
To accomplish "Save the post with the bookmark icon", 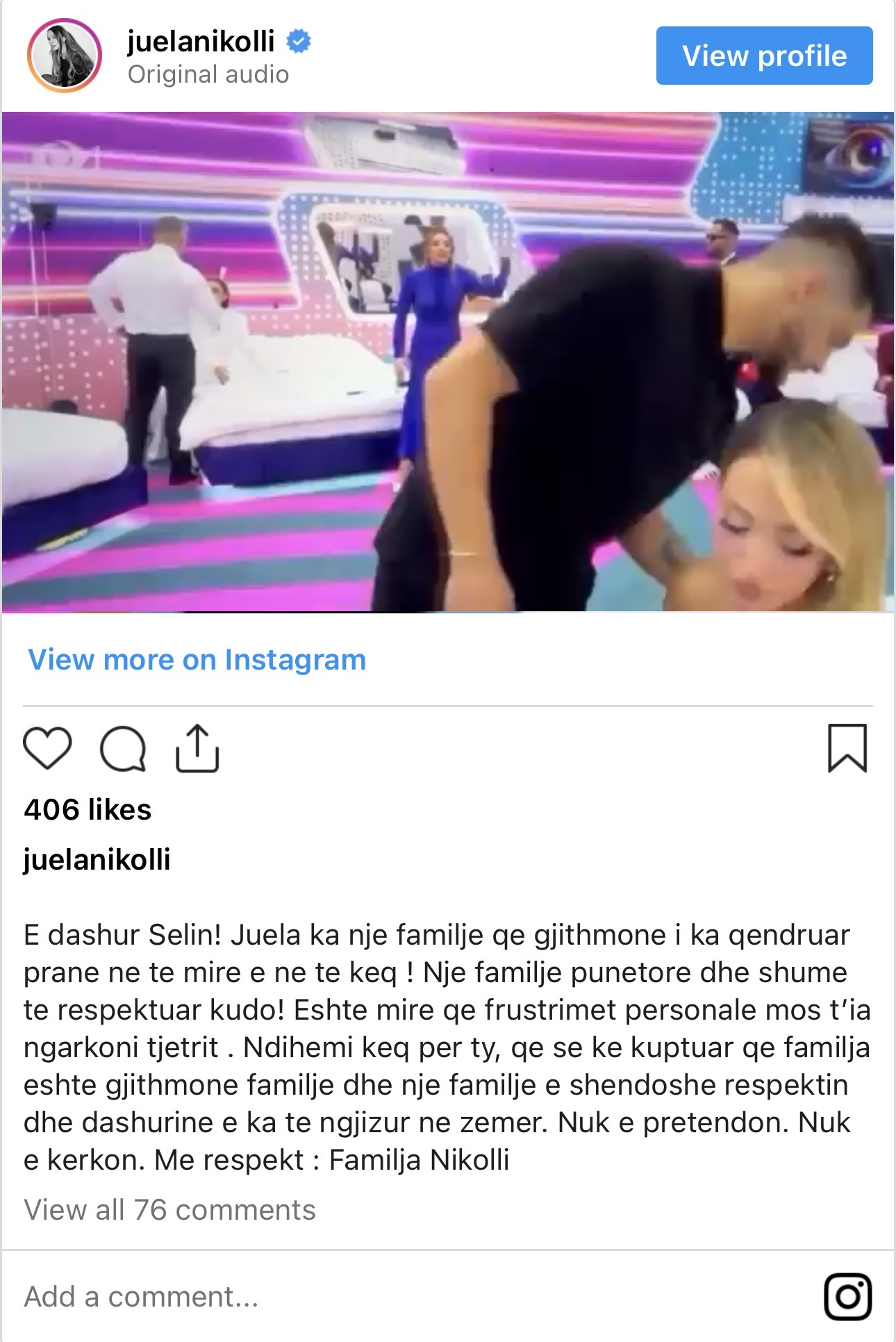I will tap(847, 748).
